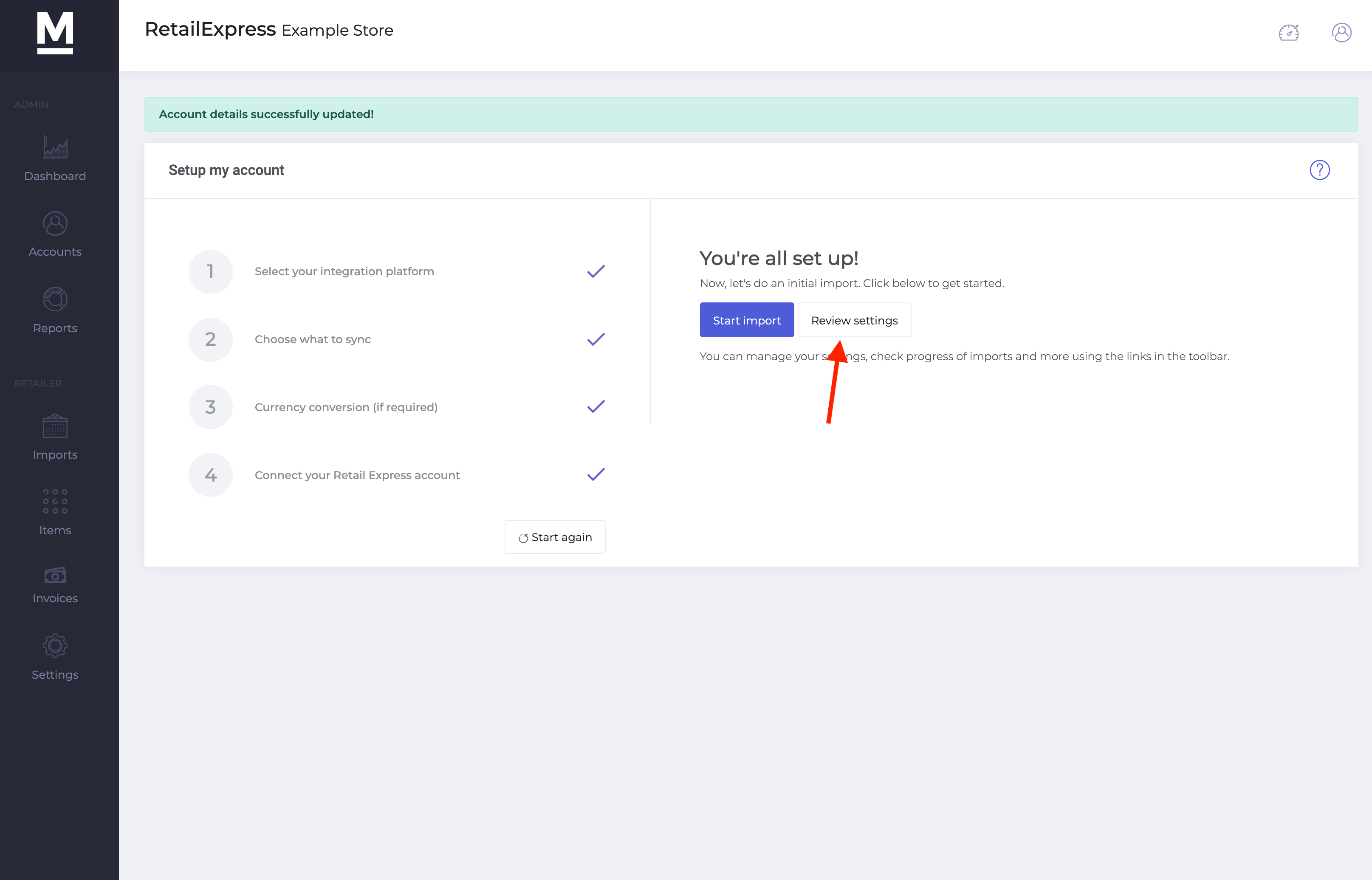Open Settings in the sidebar

(x=55, y=657)
